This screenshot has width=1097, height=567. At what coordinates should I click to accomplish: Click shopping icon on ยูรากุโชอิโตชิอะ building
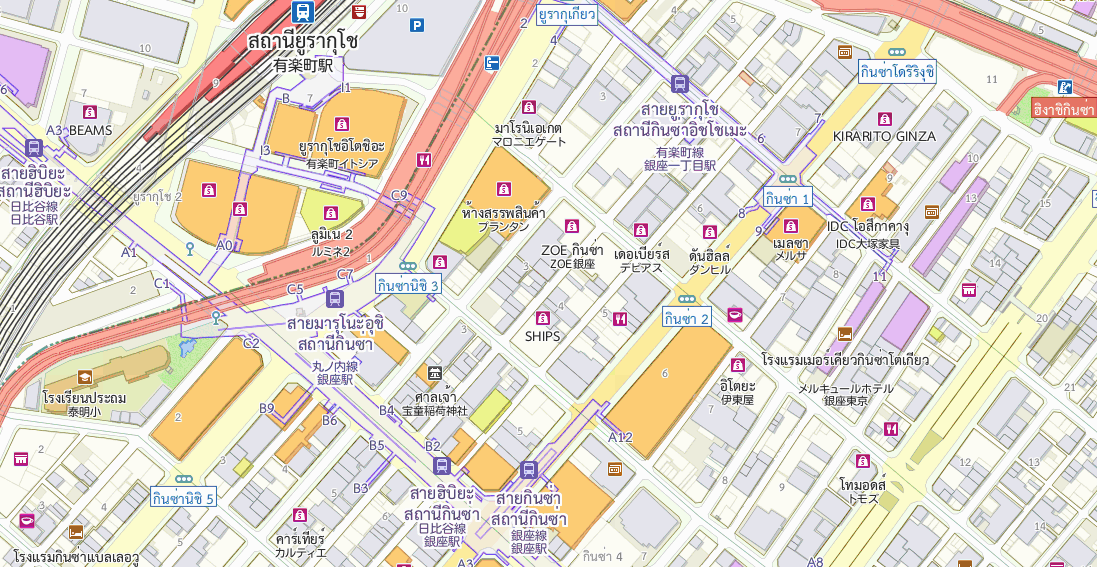tap(341, 124)
